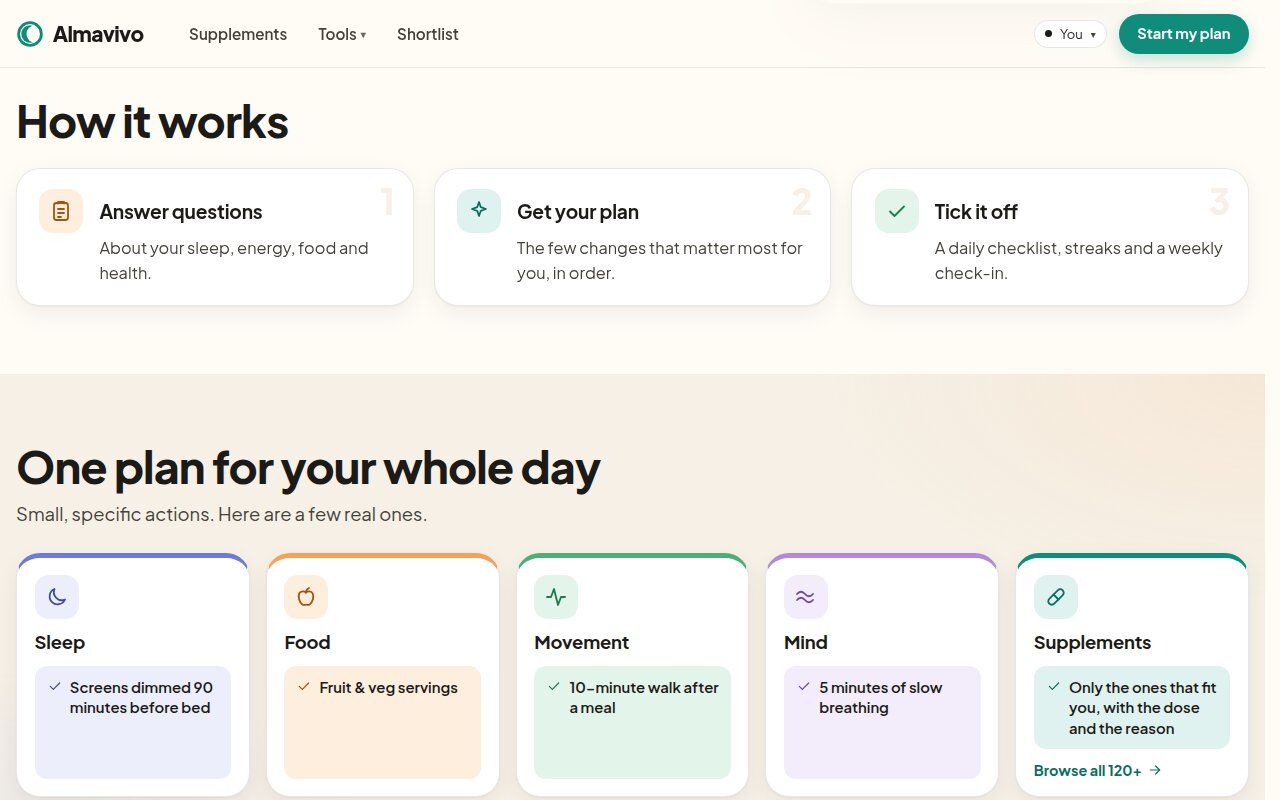Click the Answer questions card title
Viewport: 1280px width, 800px height.
181,212
